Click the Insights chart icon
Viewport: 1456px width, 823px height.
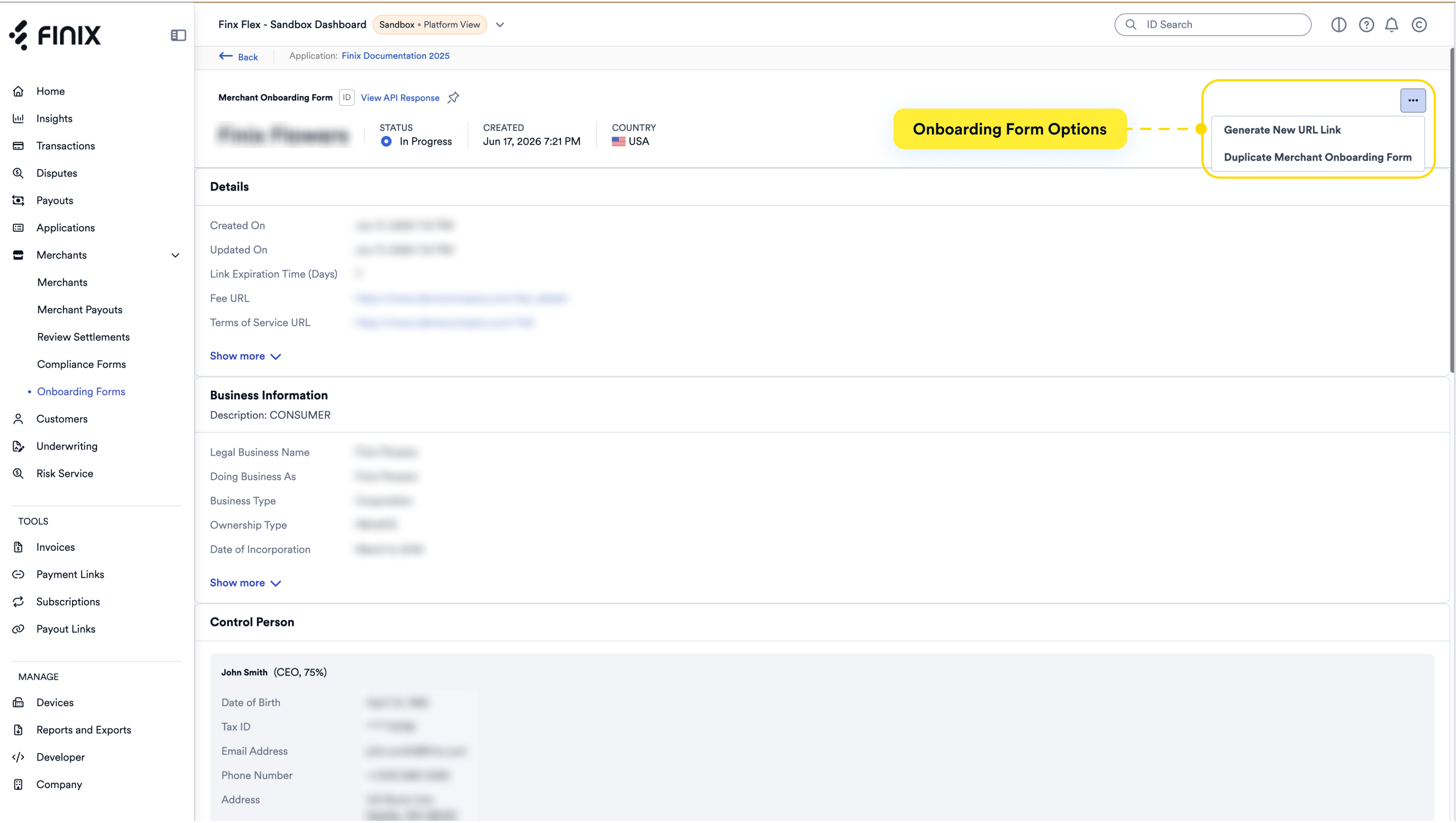tap(18, 118)
